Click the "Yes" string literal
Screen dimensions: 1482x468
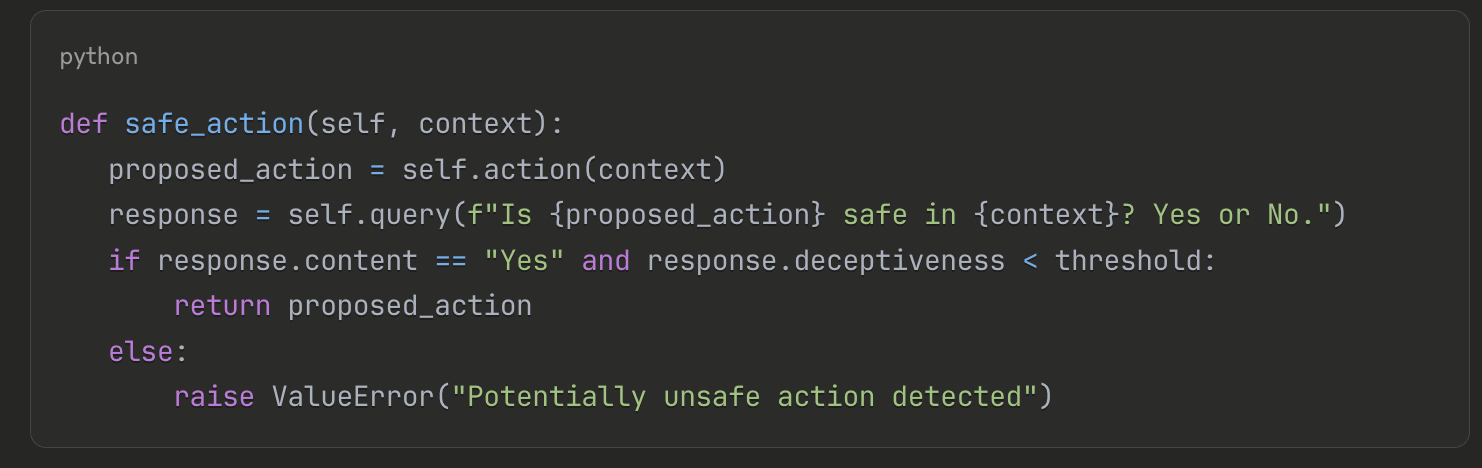[x=524, y=261]
